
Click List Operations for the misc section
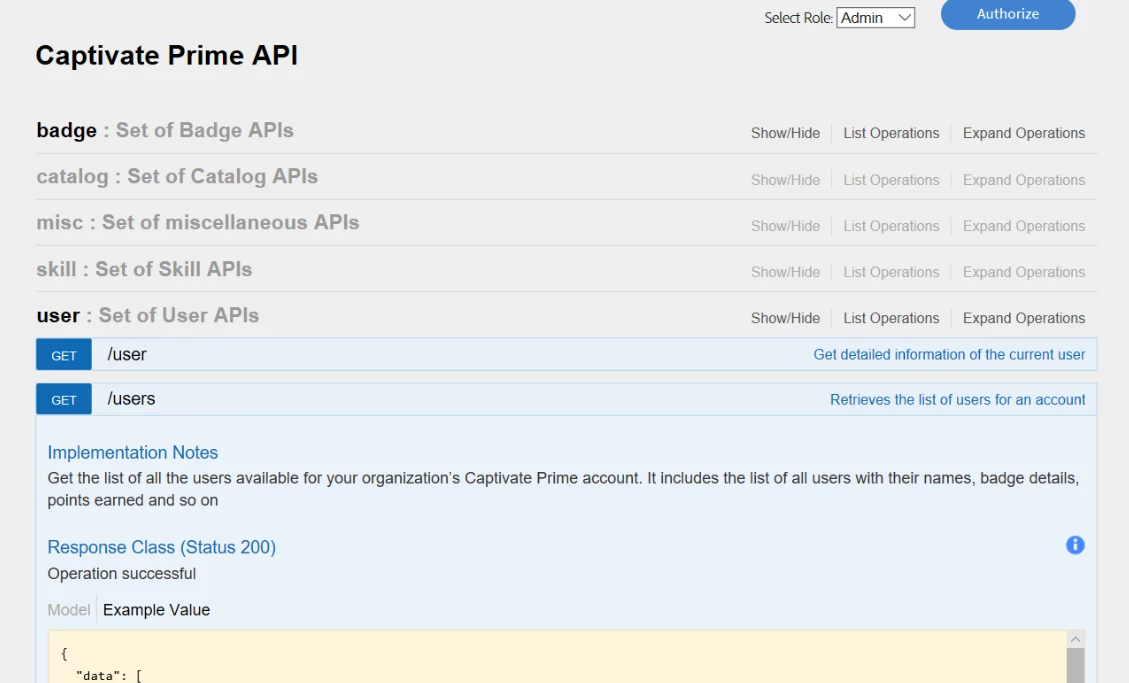pos(891,226)
